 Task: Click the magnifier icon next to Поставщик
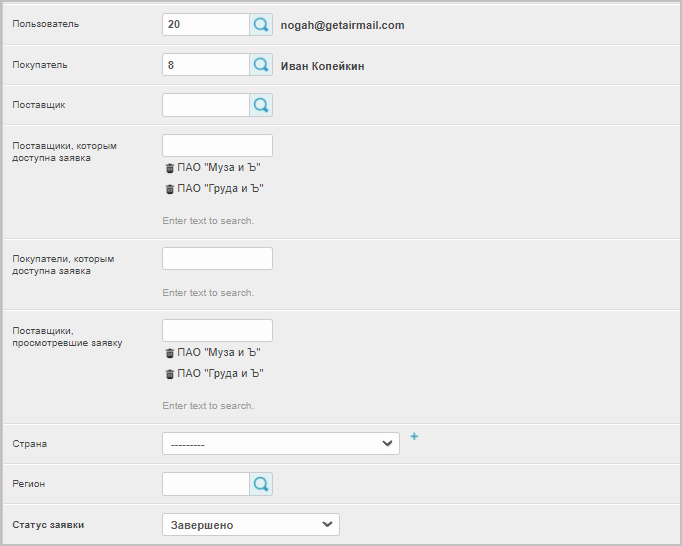pyautogui.click(x=261, y=105)
